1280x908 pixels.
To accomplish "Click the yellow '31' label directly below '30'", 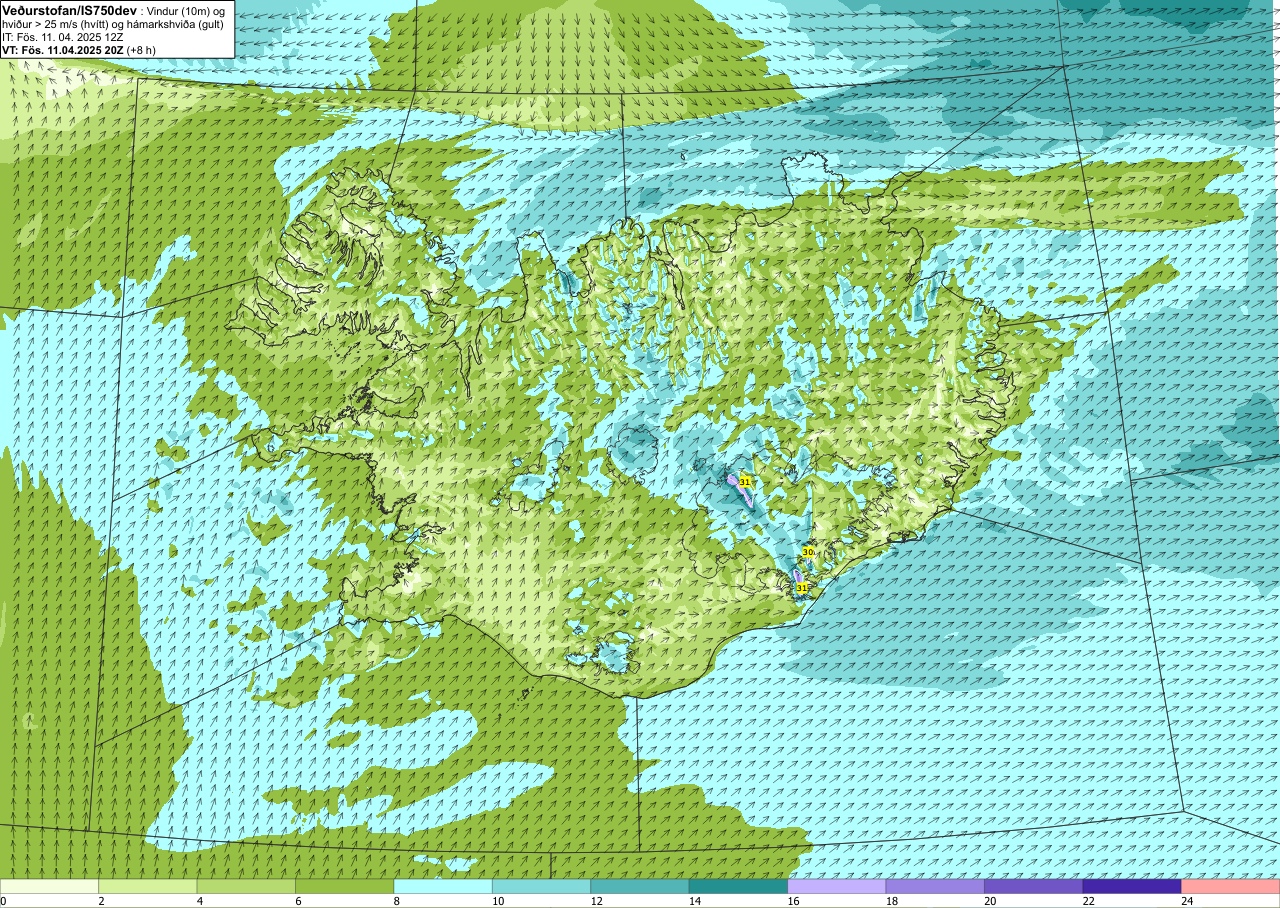I will [x=802, y=588].
